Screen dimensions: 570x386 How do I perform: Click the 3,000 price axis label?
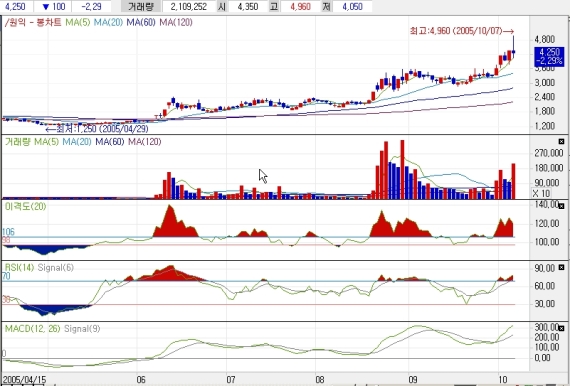point(545,83)
